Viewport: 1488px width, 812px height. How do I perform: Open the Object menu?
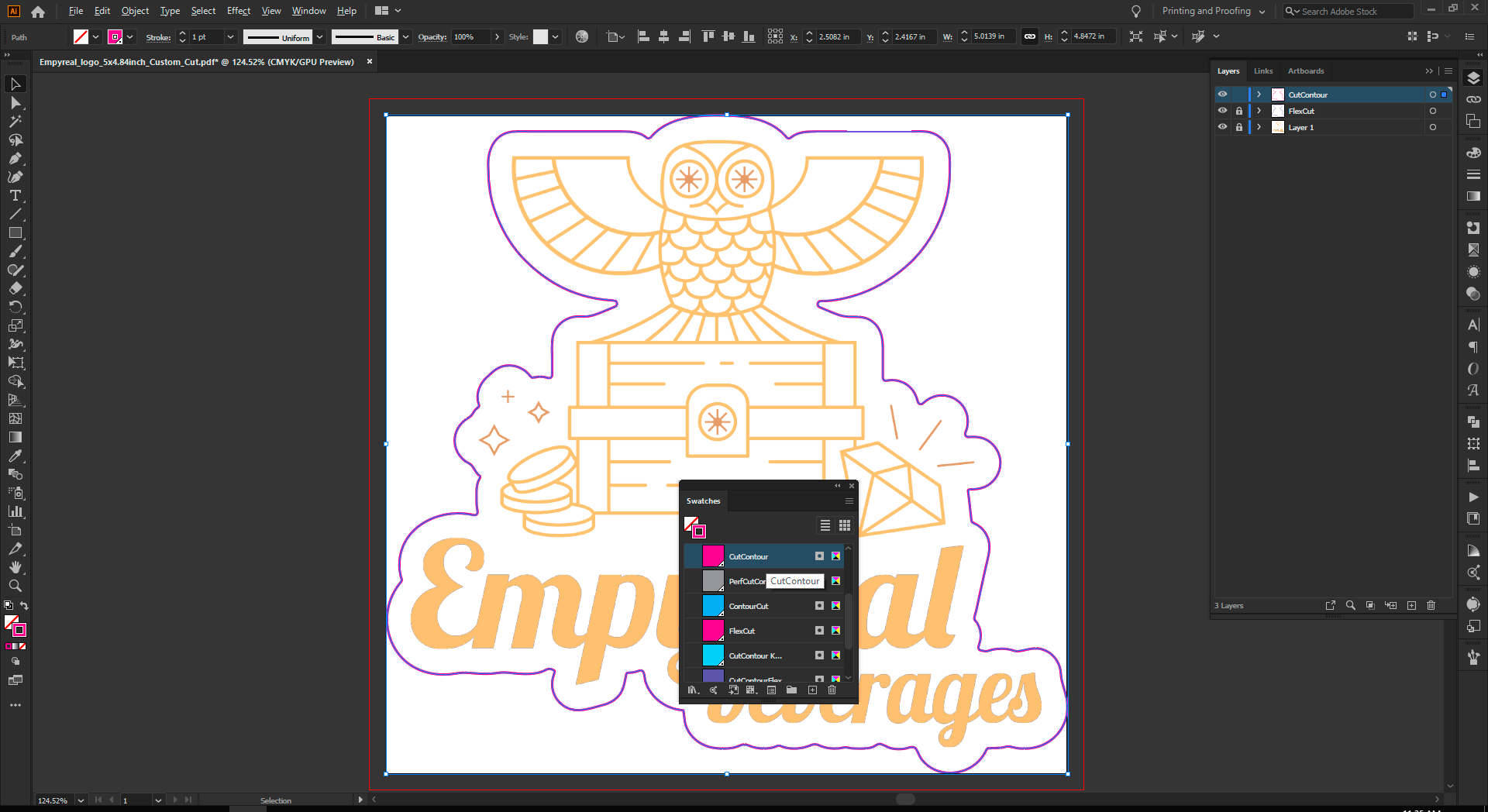[x=135, y=11]
